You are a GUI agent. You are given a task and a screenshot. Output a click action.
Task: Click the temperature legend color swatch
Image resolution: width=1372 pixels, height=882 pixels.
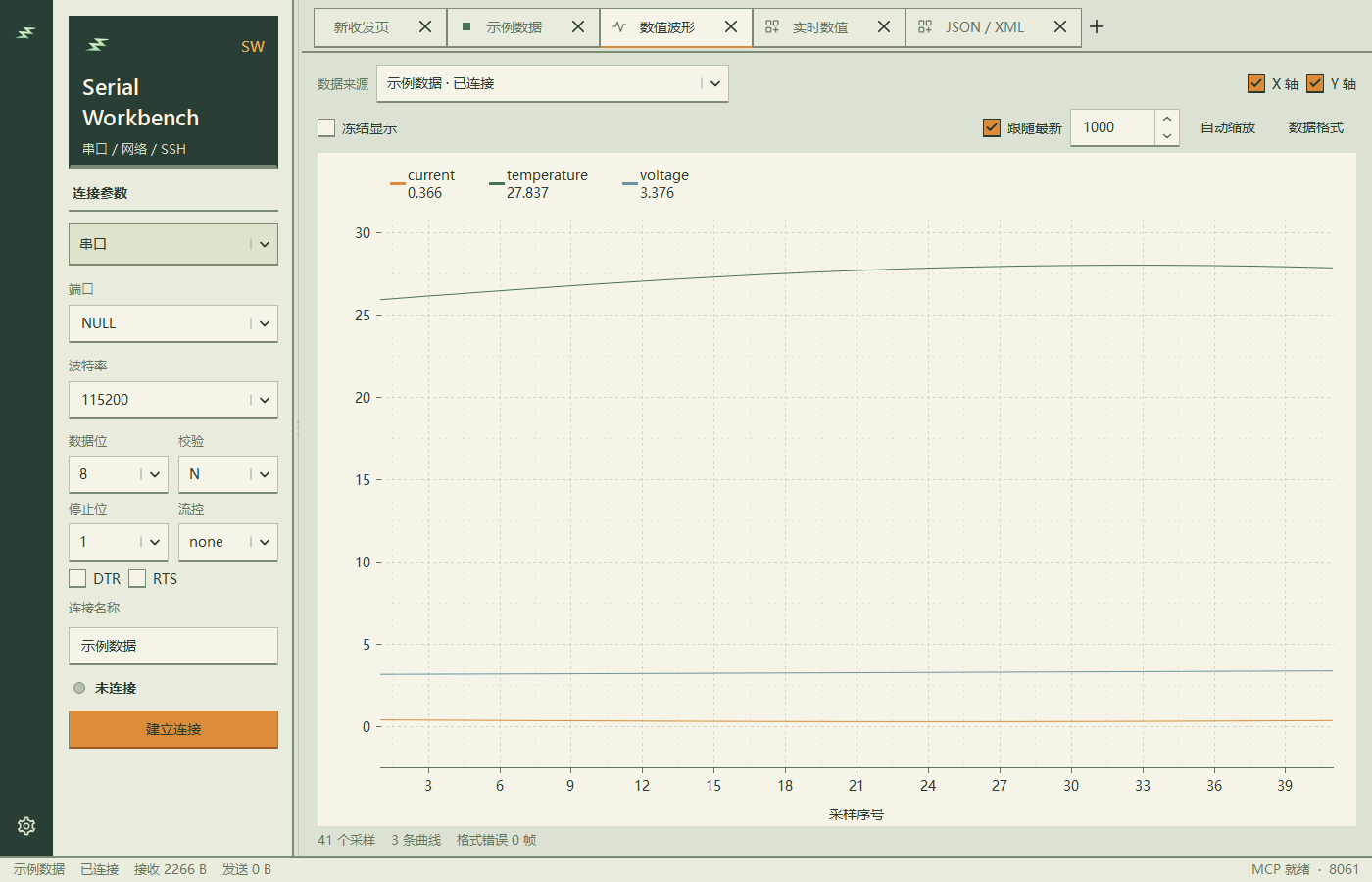tap(496, 183)
